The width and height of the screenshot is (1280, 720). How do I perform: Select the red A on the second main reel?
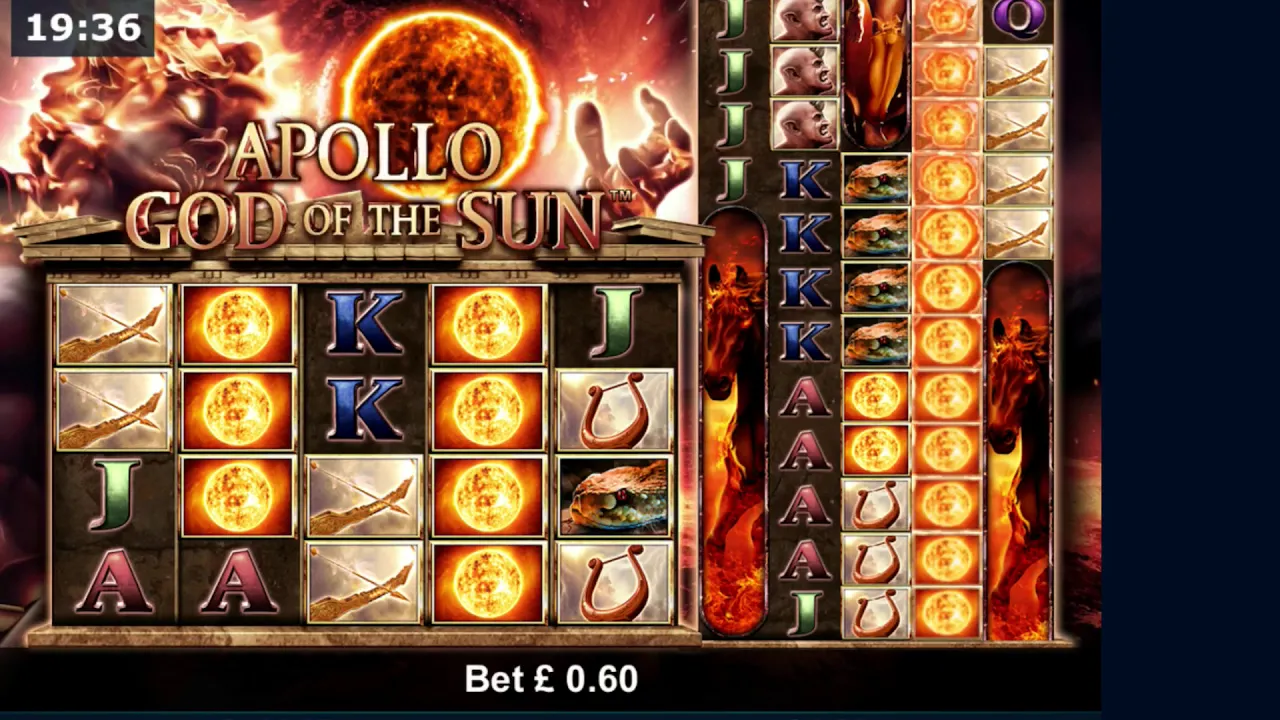(238, 582)
